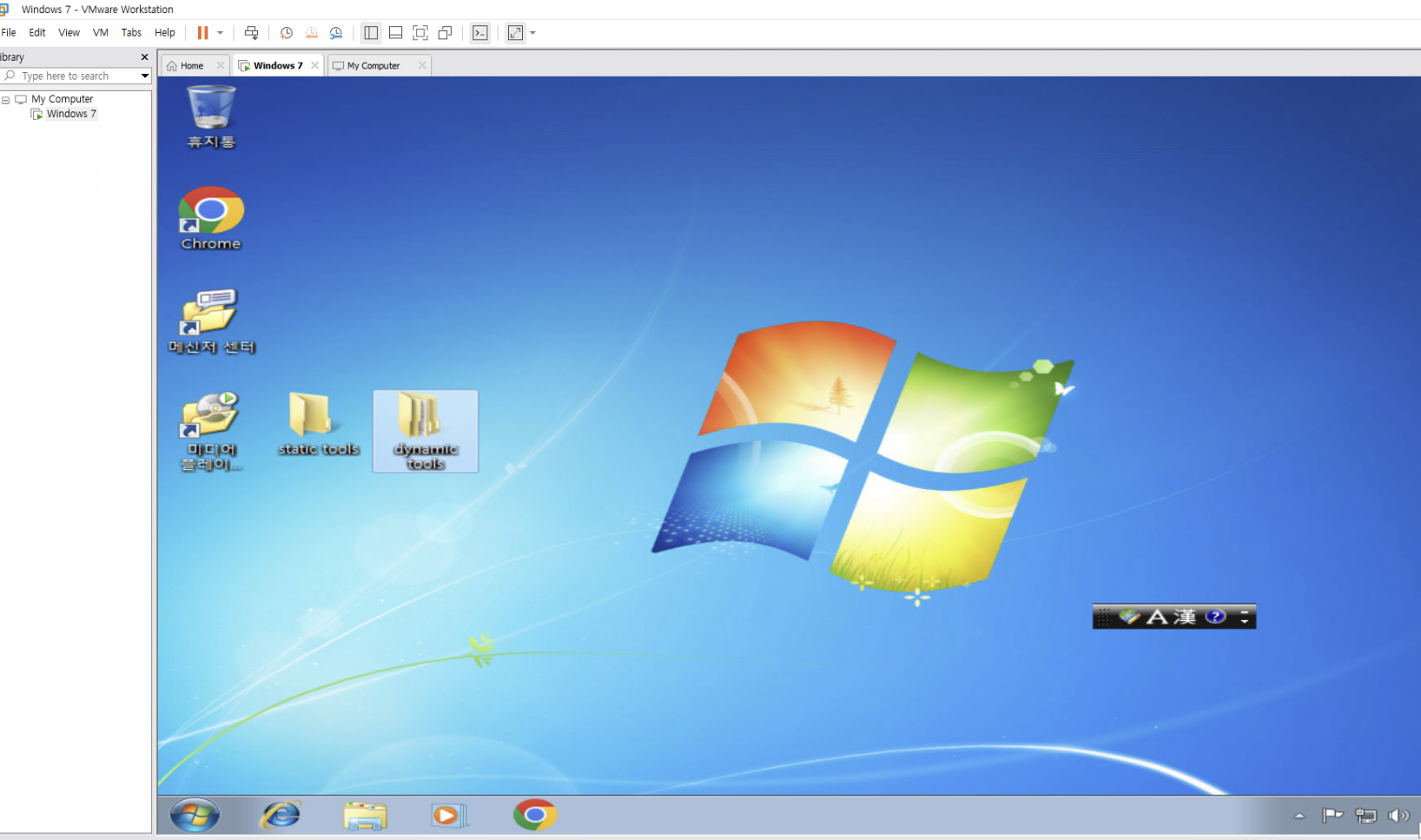
Task: Enter full screen mode
Action: click(x=420, y=33)
